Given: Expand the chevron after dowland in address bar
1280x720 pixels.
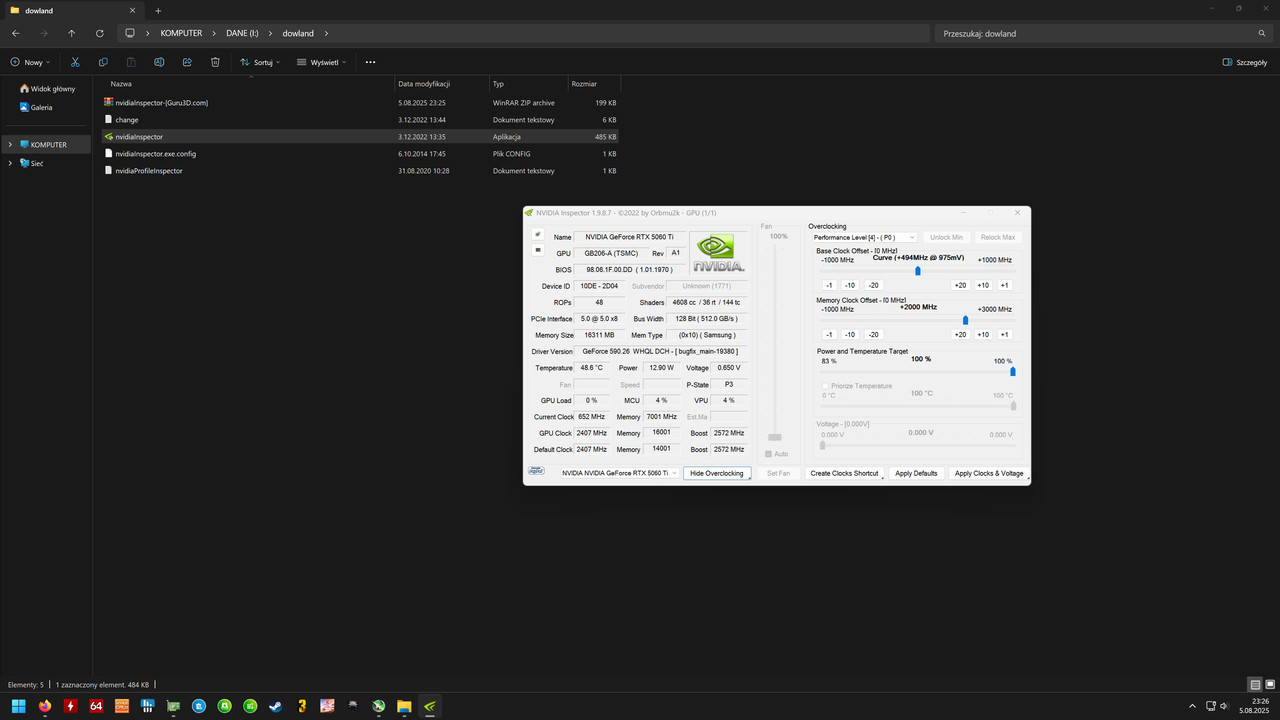Looking at the screenshot, I should [x=324, y=33].
